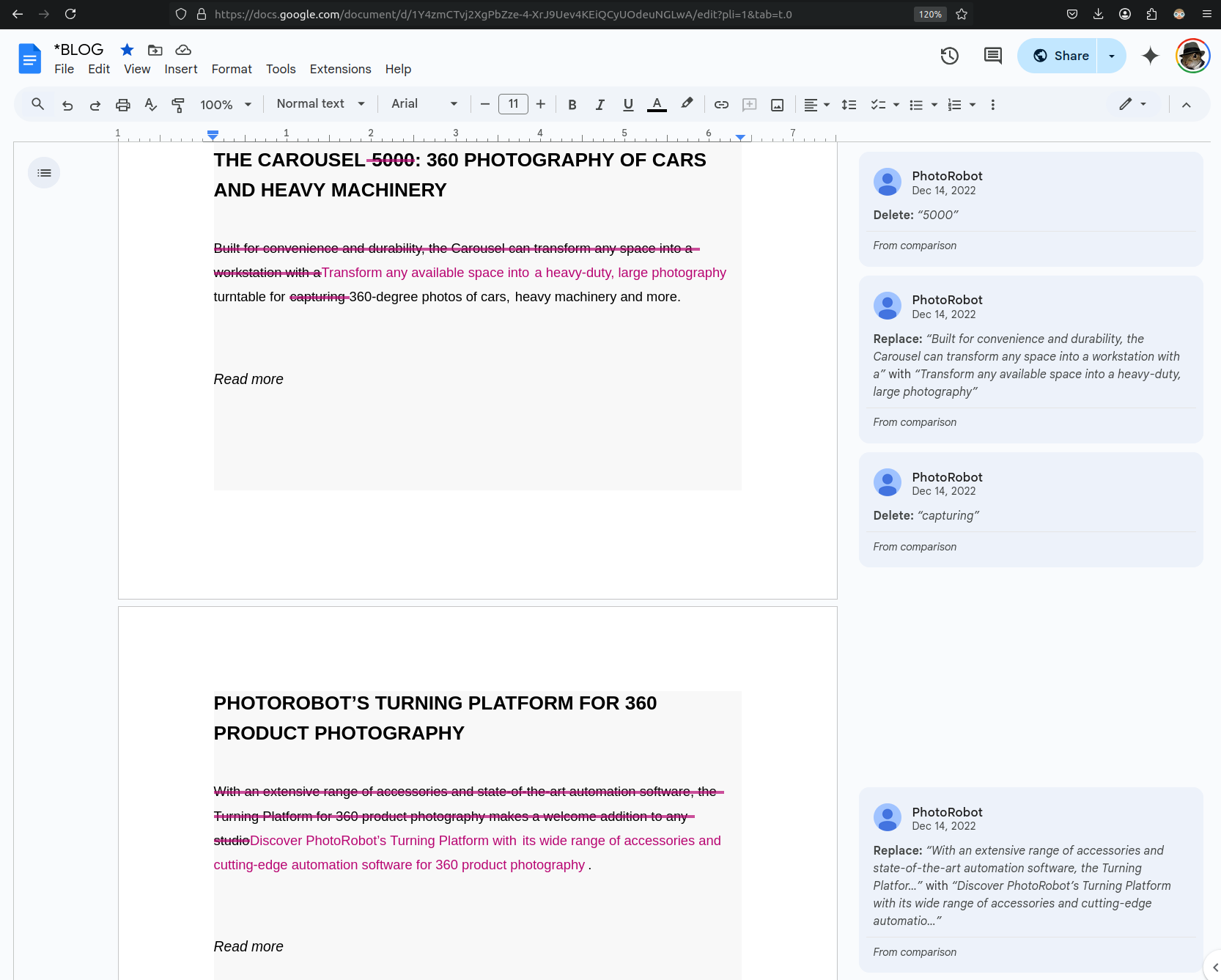
Task: Open the highlight color picker
Action: [x=687, y=105]
